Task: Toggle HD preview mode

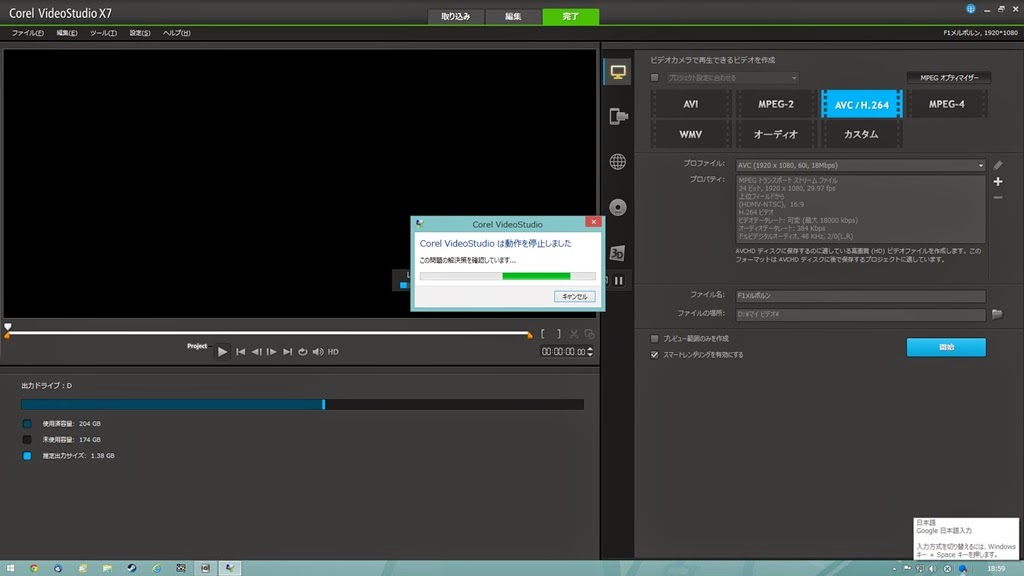Action: pyautogui.click(x=333, y=352)
